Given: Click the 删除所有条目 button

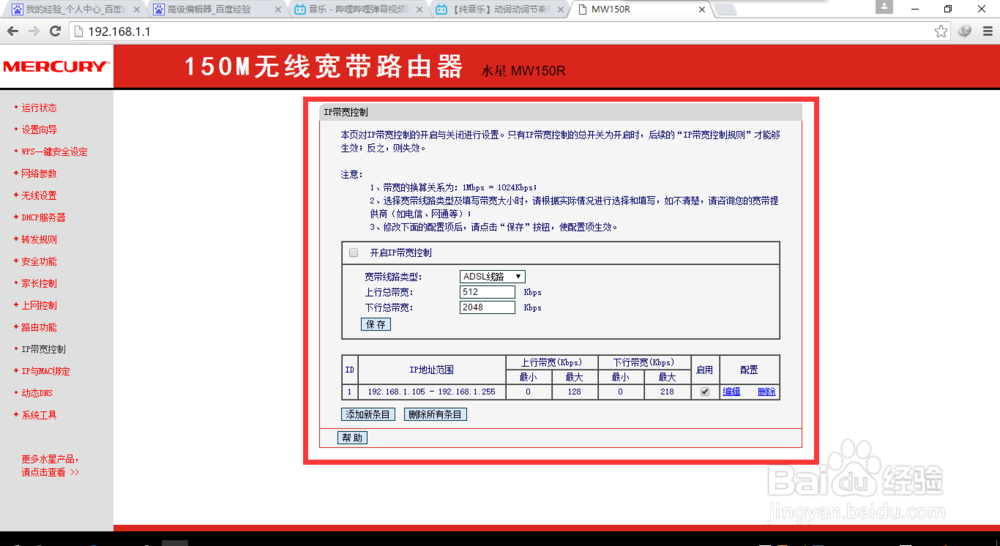Looking at the screenshot, I should (x=435, y=415).
